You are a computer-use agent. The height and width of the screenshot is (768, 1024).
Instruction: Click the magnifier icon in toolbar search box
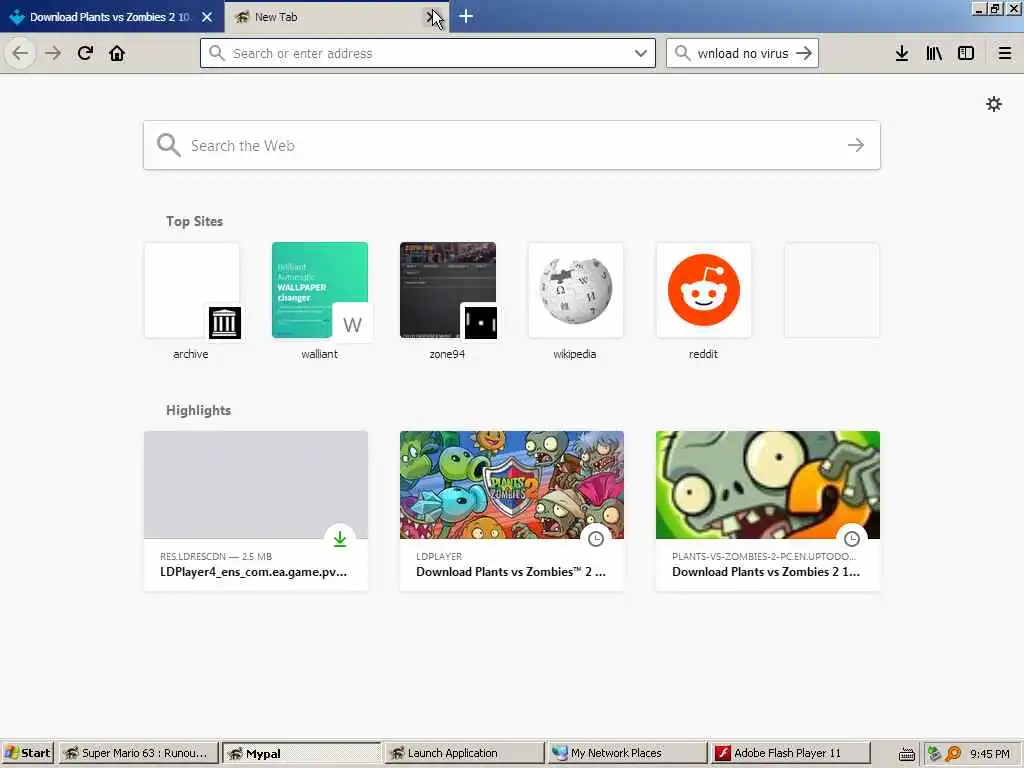[682, 53]
